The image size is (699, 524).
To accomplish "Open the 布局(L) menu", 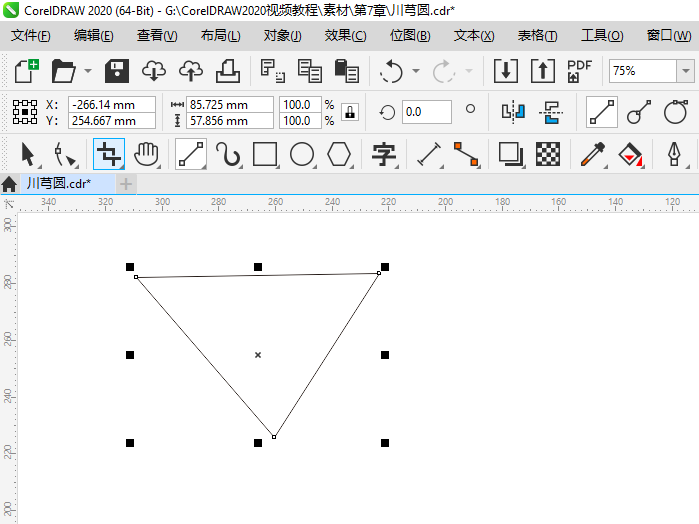I will (x=220, y=35).
